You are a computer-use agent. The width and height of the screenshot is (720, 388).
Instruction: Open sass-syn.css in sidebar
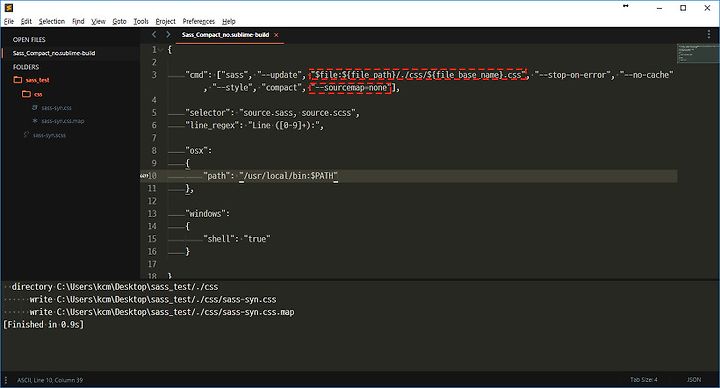tap(56, 108)
